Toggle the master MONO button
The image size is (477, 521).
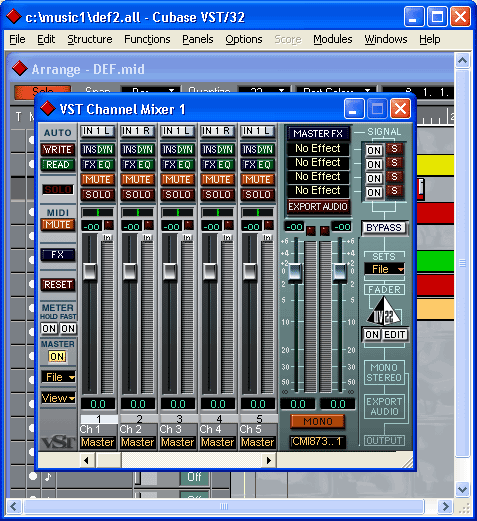pos(317,421)
